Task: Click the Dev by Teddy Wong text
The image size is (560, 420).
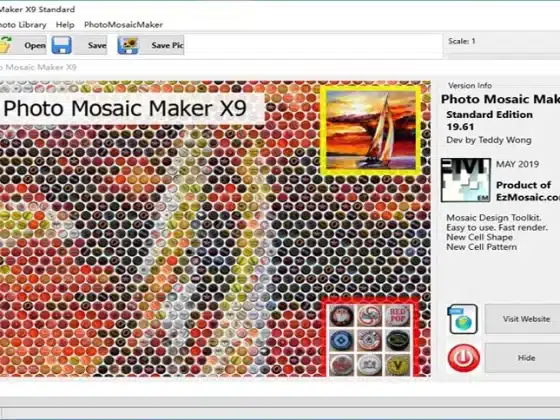Action: coord(489,140)
